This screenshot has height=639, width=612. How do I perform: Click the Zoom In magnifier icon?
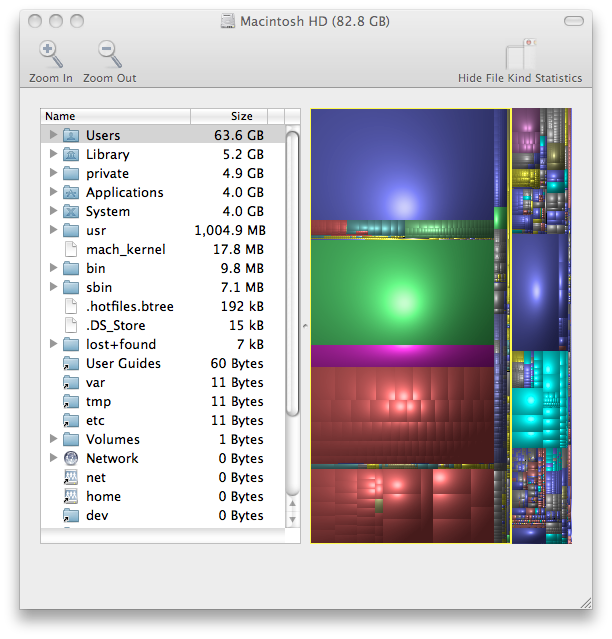click(x=51, y=54)
